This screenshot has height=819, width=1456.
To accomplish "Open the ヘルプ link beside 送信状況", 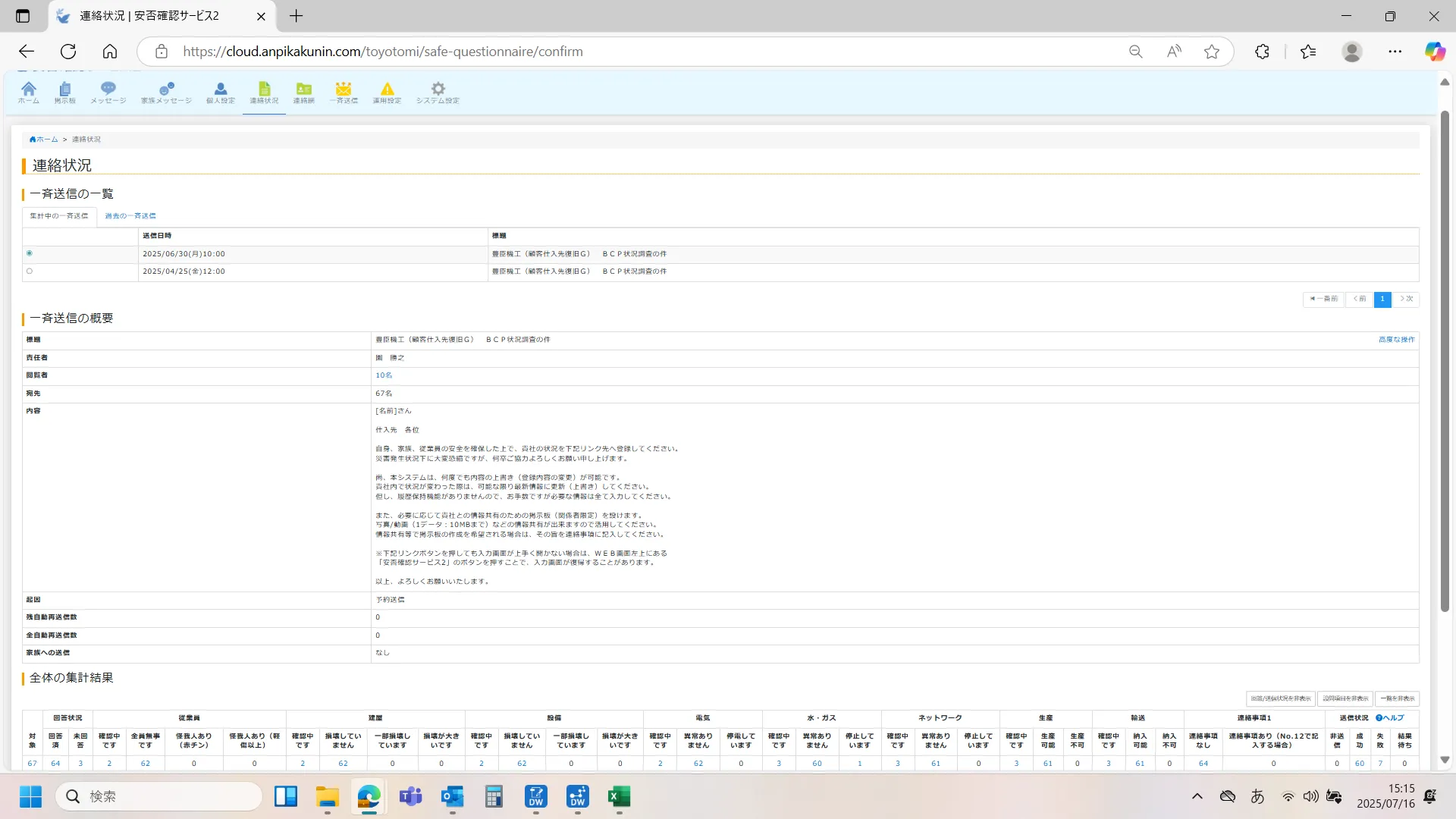I will point(1390,718).
